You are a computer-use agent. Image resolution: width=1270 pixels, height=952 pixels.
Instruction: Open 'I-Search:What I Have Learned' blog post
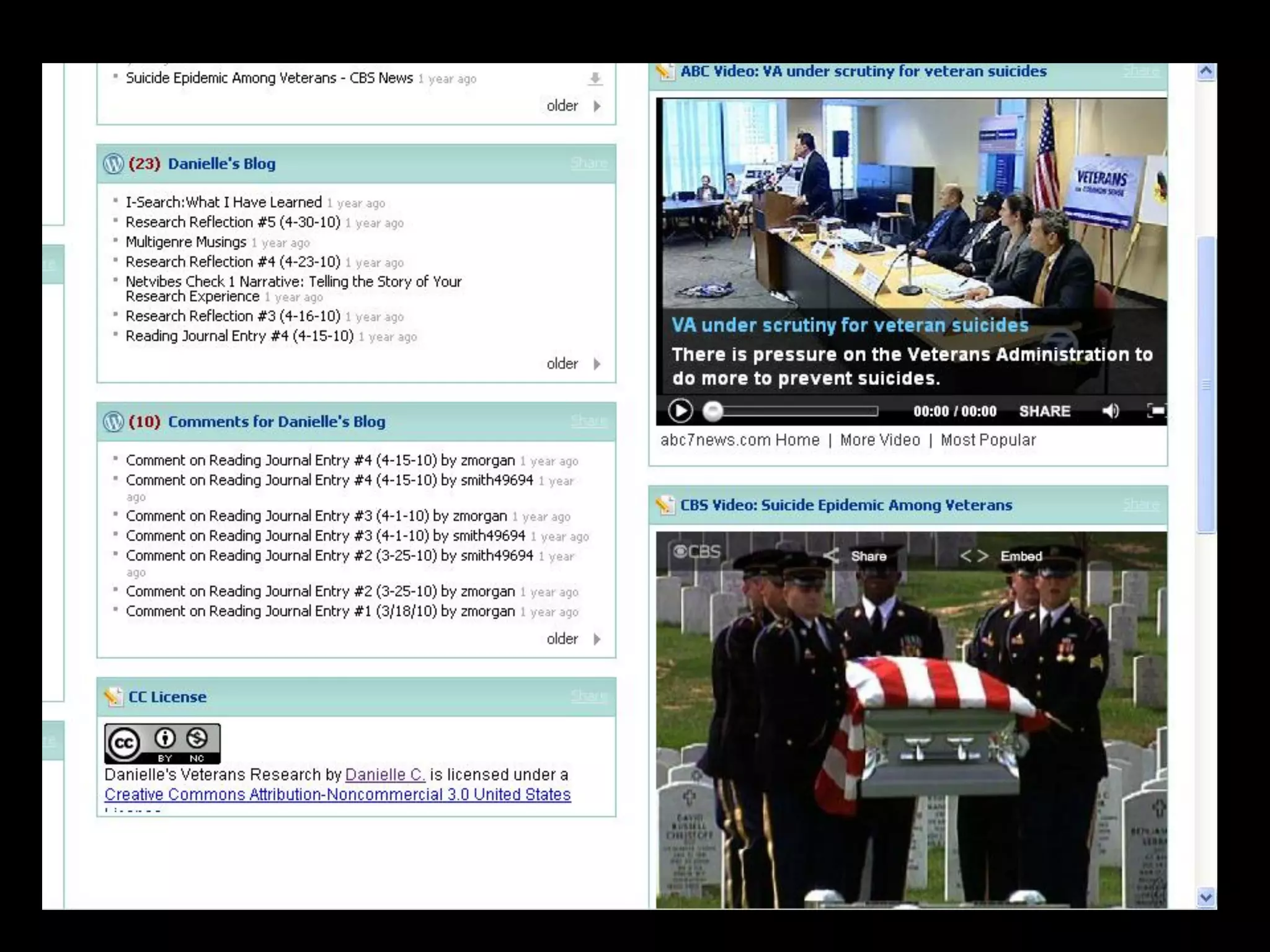(x=223, y=203)
